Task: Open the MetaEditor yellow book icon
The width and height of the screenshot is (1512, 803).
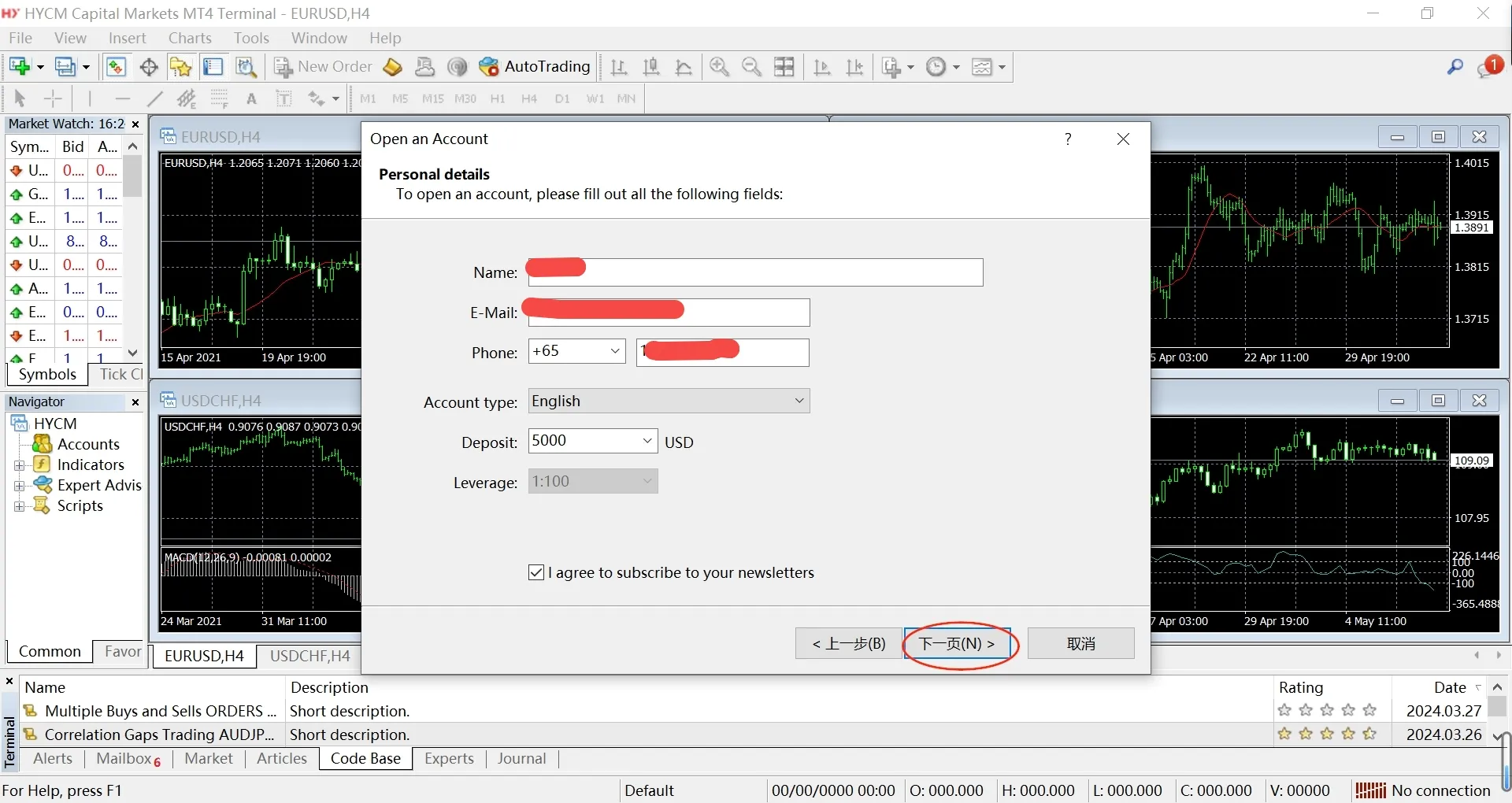Action: (x=392, y=67)
